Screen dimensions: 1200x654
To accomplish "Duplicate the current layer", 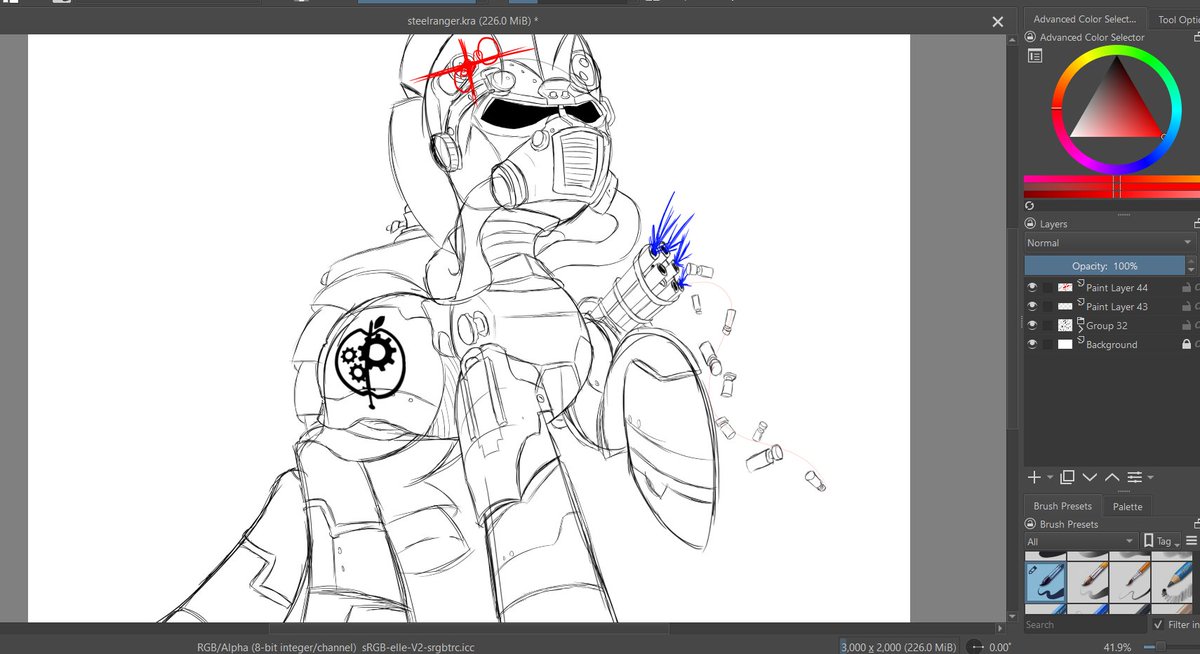I will pos(1067,477).
